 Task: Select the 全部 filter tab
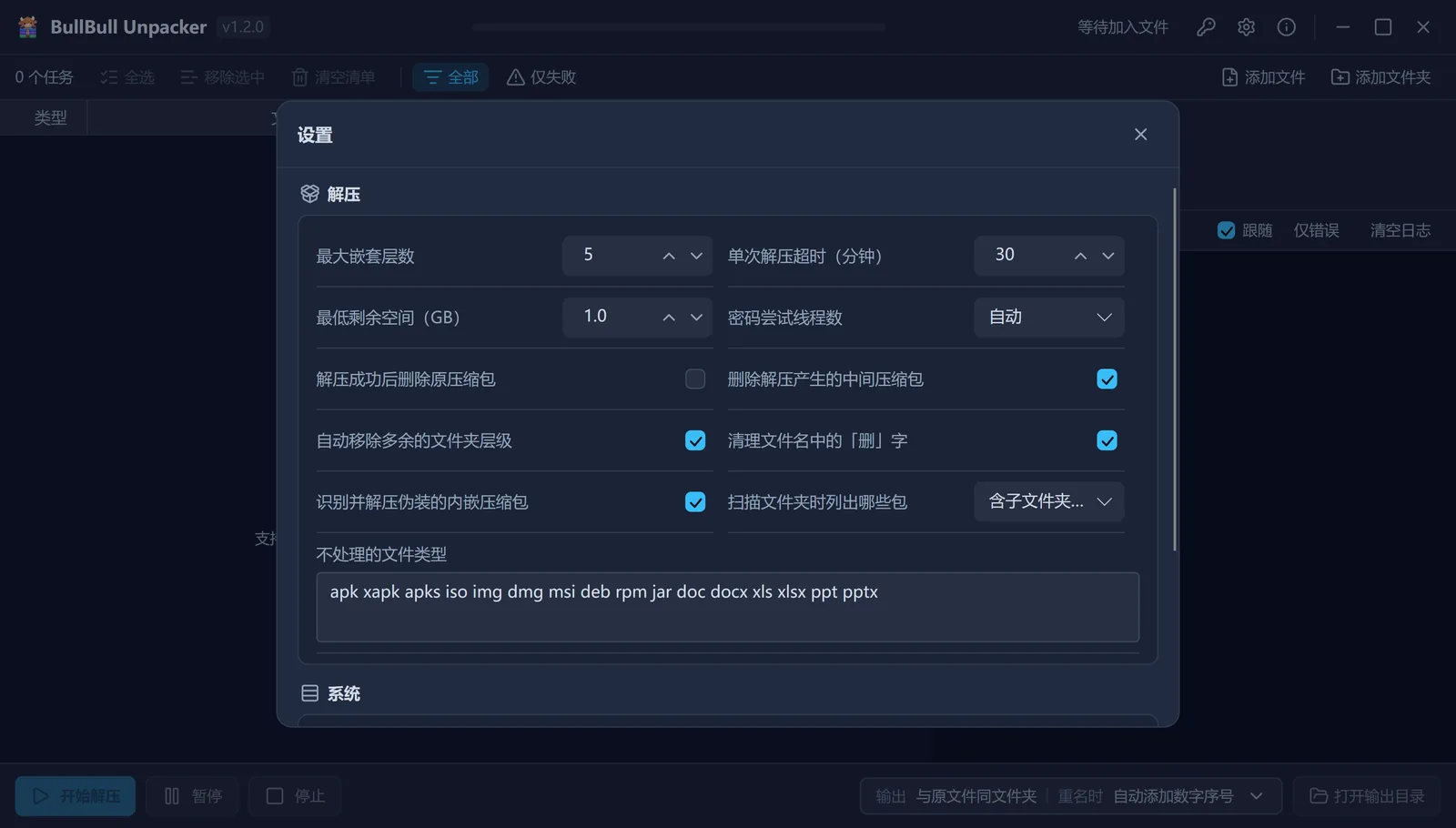click(450, 77)
